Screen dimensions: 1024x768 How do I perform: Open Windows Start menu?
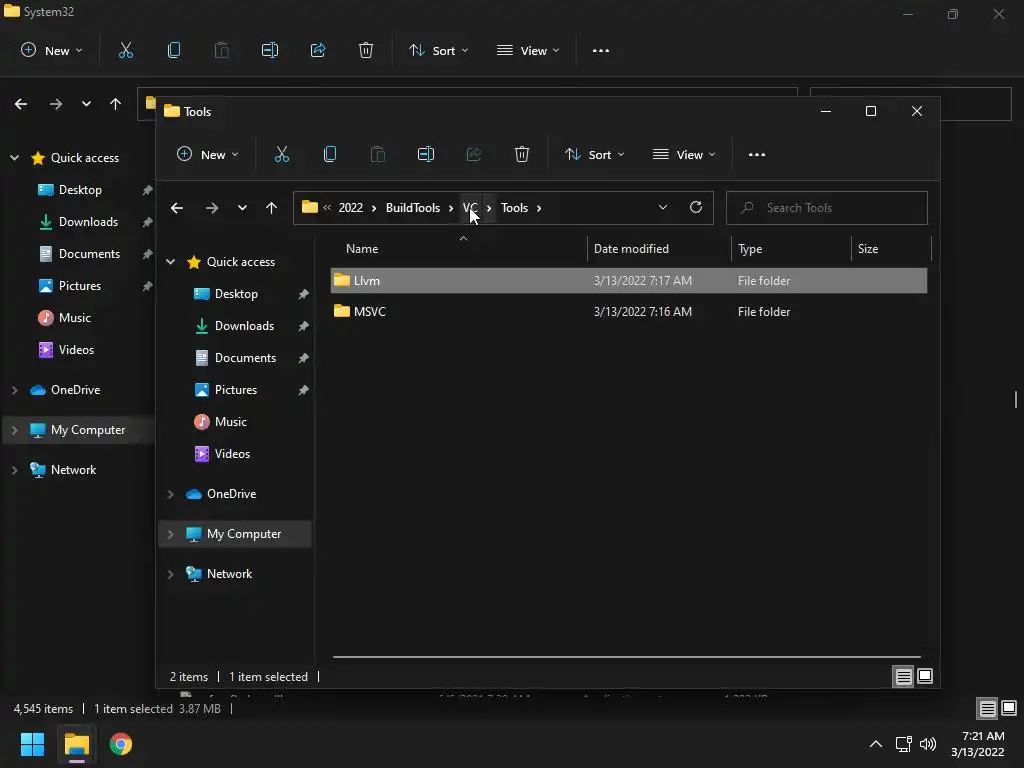coord(32,744)
